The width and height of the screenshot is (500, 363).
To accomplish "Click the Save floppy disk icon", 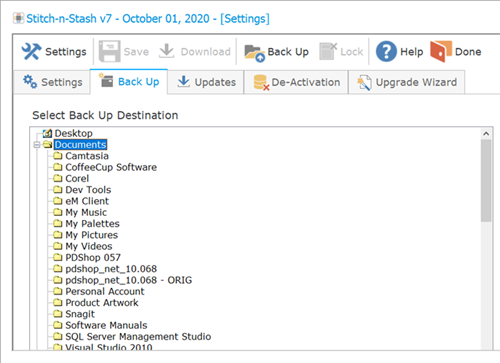I will [109, 51].
